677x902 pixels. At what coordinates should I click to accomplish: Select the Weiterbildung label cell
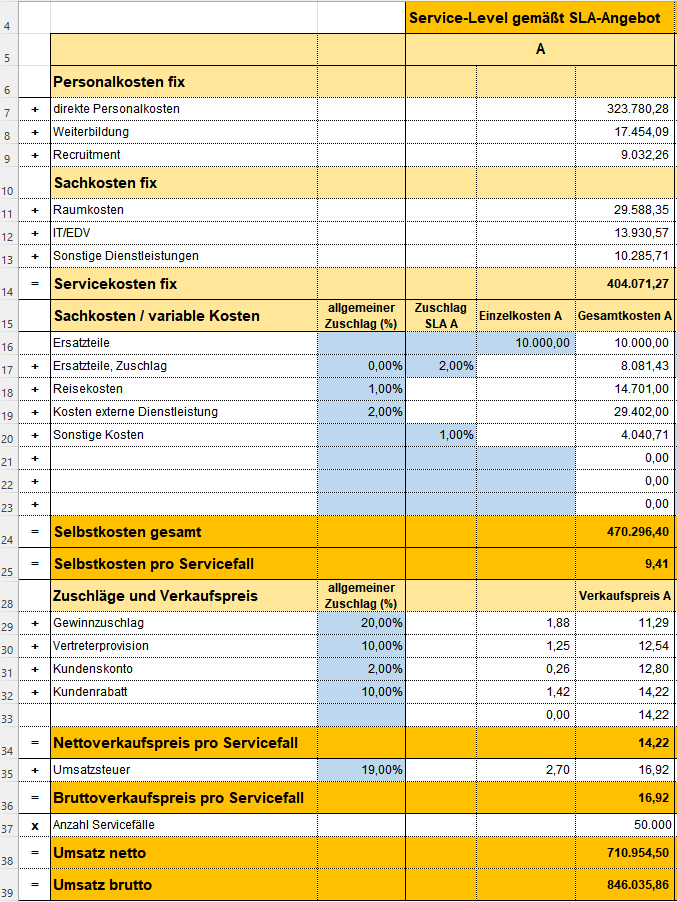(x=183, y=132)
